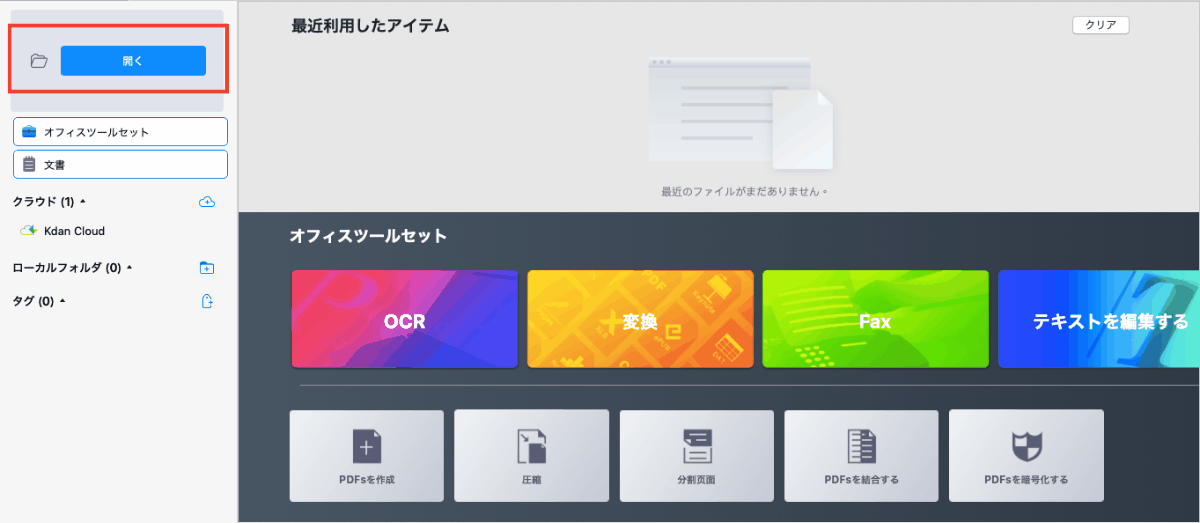Open Kdan Cloud in the sidebar

click(74, 231)
